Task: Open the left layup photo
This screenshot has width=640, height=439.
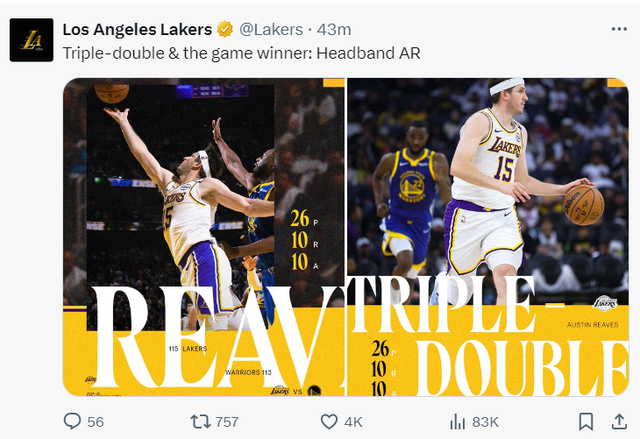Action: pyautogui.click(x=204, y=236)
